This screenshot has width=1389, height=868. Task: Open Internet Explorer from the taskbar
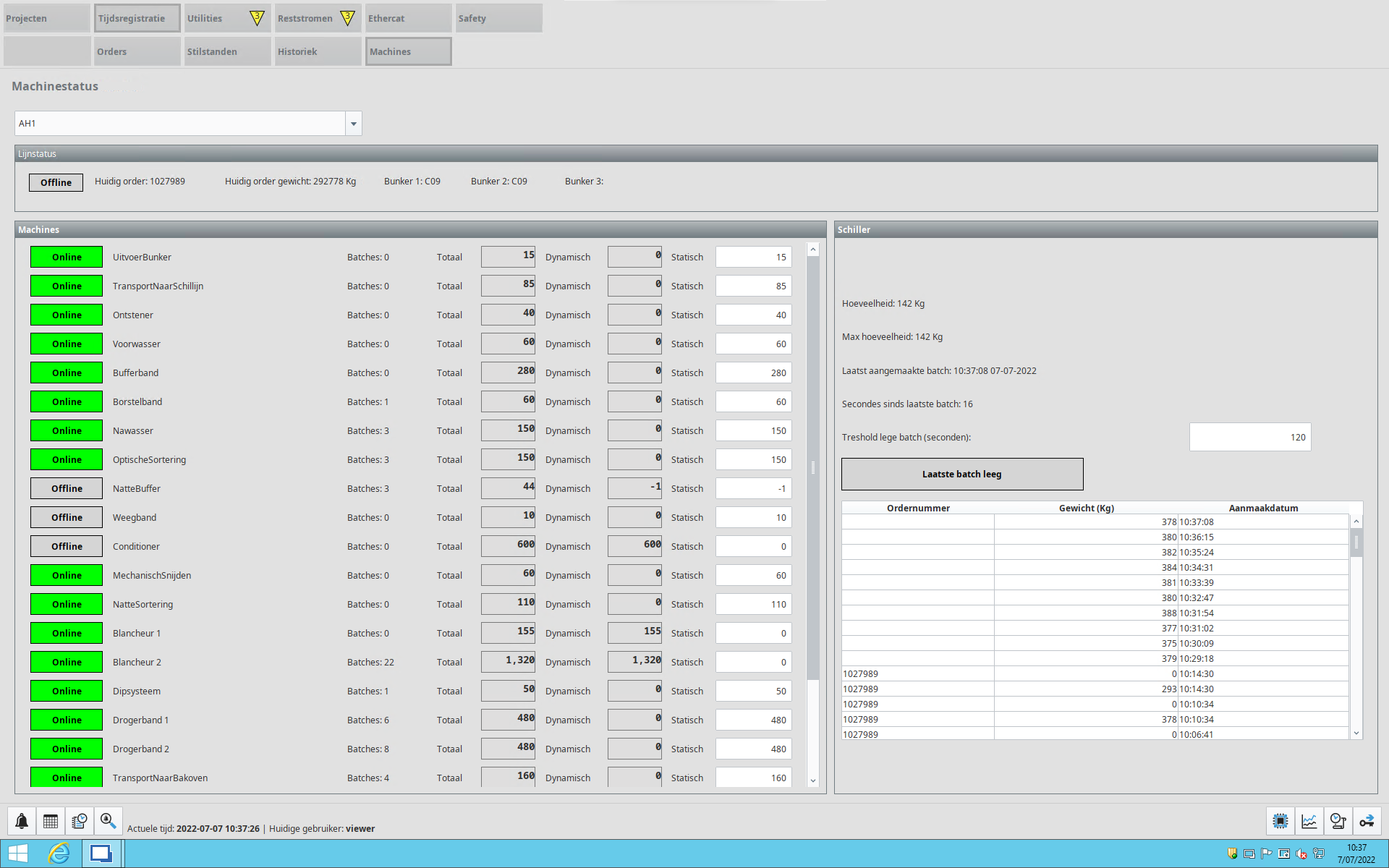pyautogui.click(x=59, y=854)
